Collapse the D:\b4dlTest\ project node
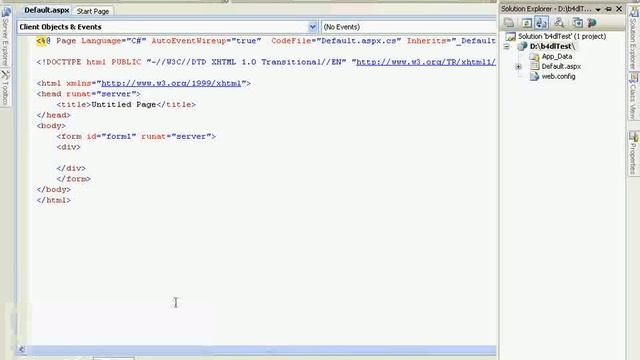The height and width of the screenshot is (360, 640). [507, 47]
